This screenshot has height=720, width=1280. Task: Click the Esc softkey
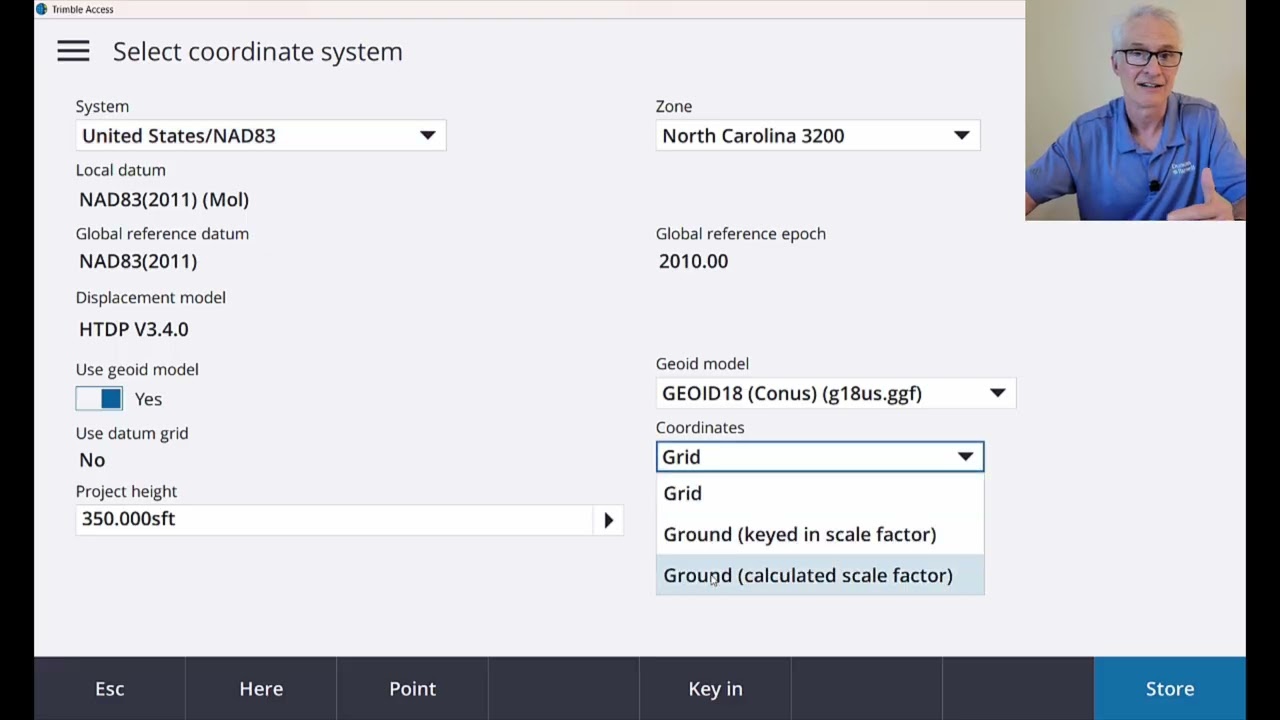110,688
